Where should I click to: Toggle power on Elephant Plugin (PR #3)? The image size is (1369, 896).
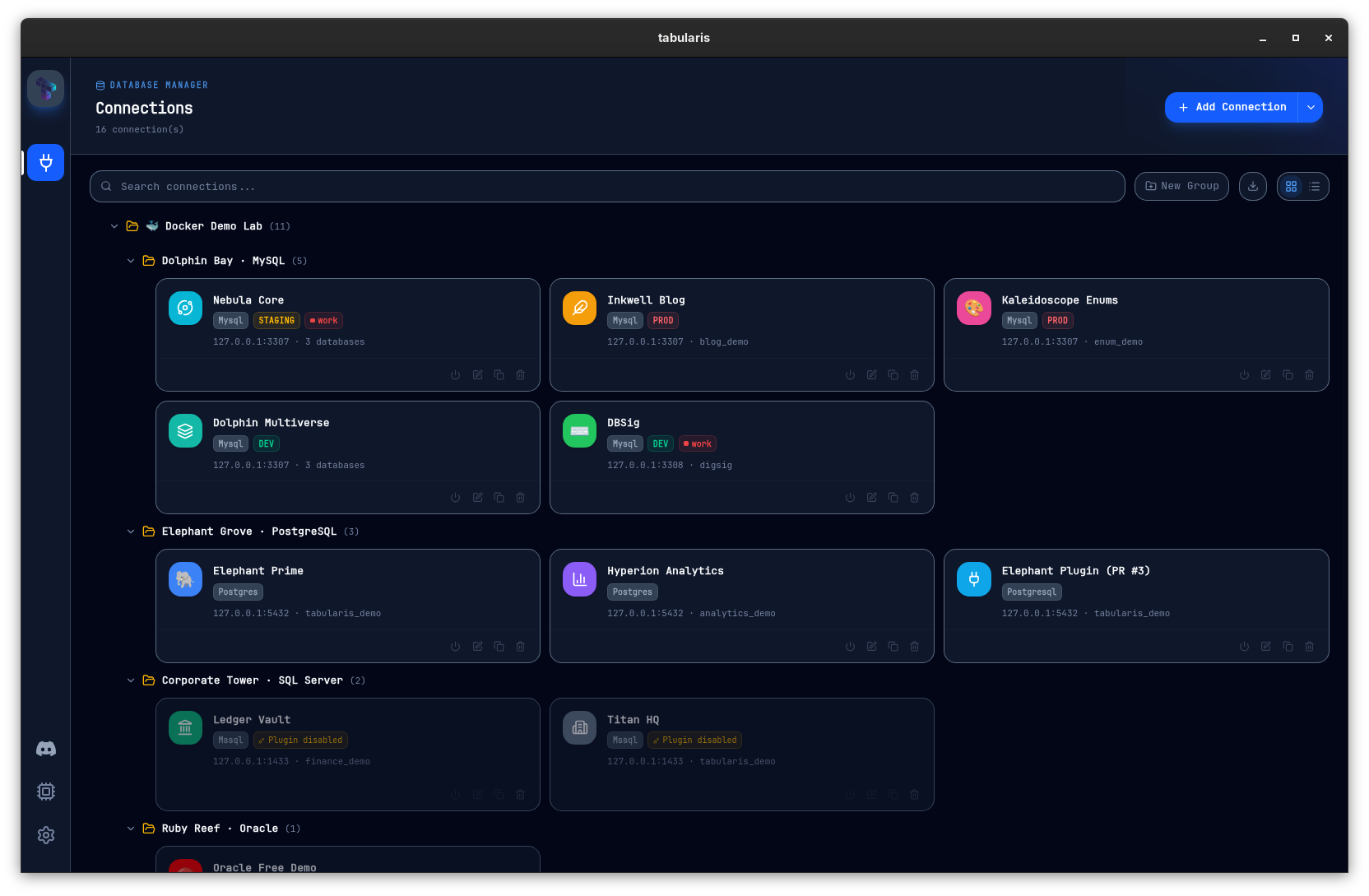tap(1245, 647)
